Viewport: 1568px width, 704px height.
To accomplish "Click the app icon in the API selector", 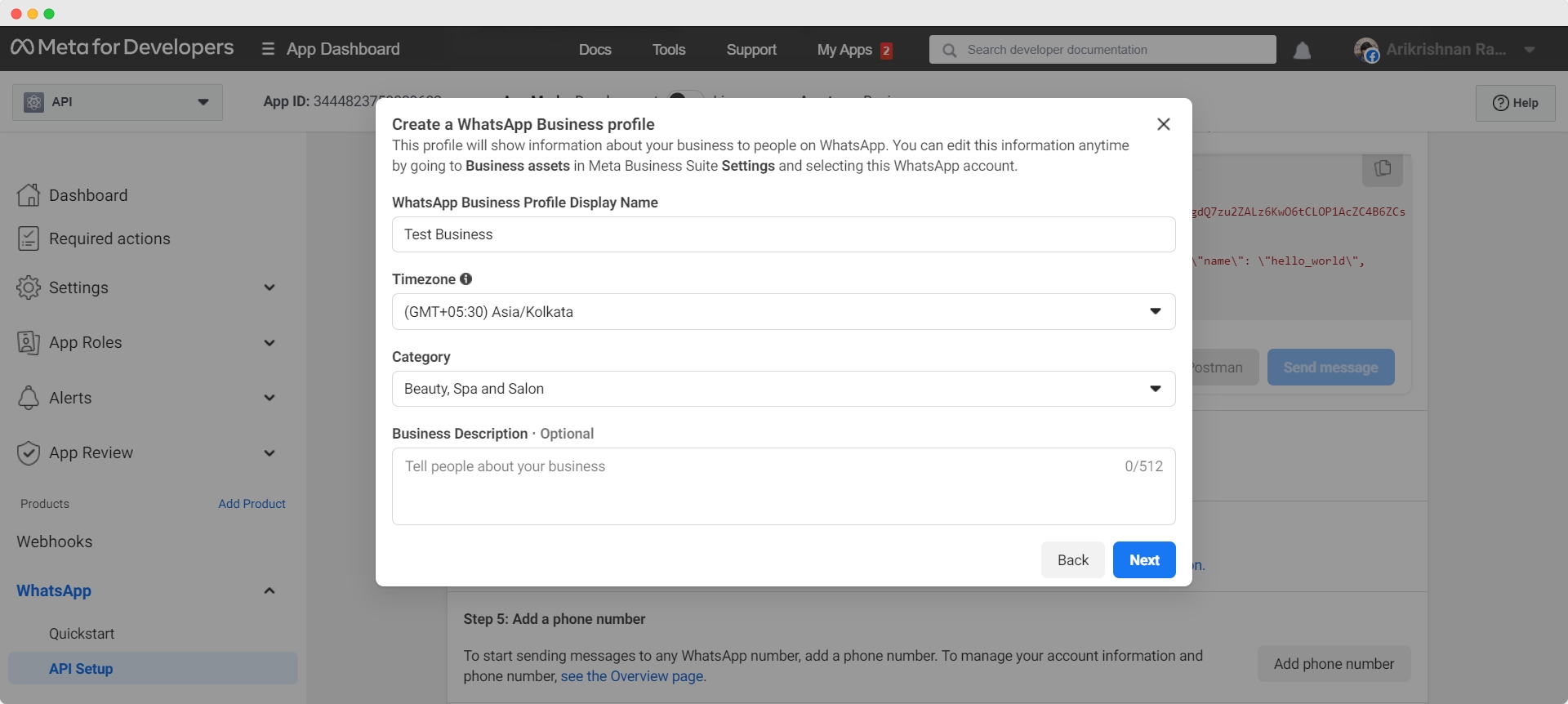I will point(33,102).
